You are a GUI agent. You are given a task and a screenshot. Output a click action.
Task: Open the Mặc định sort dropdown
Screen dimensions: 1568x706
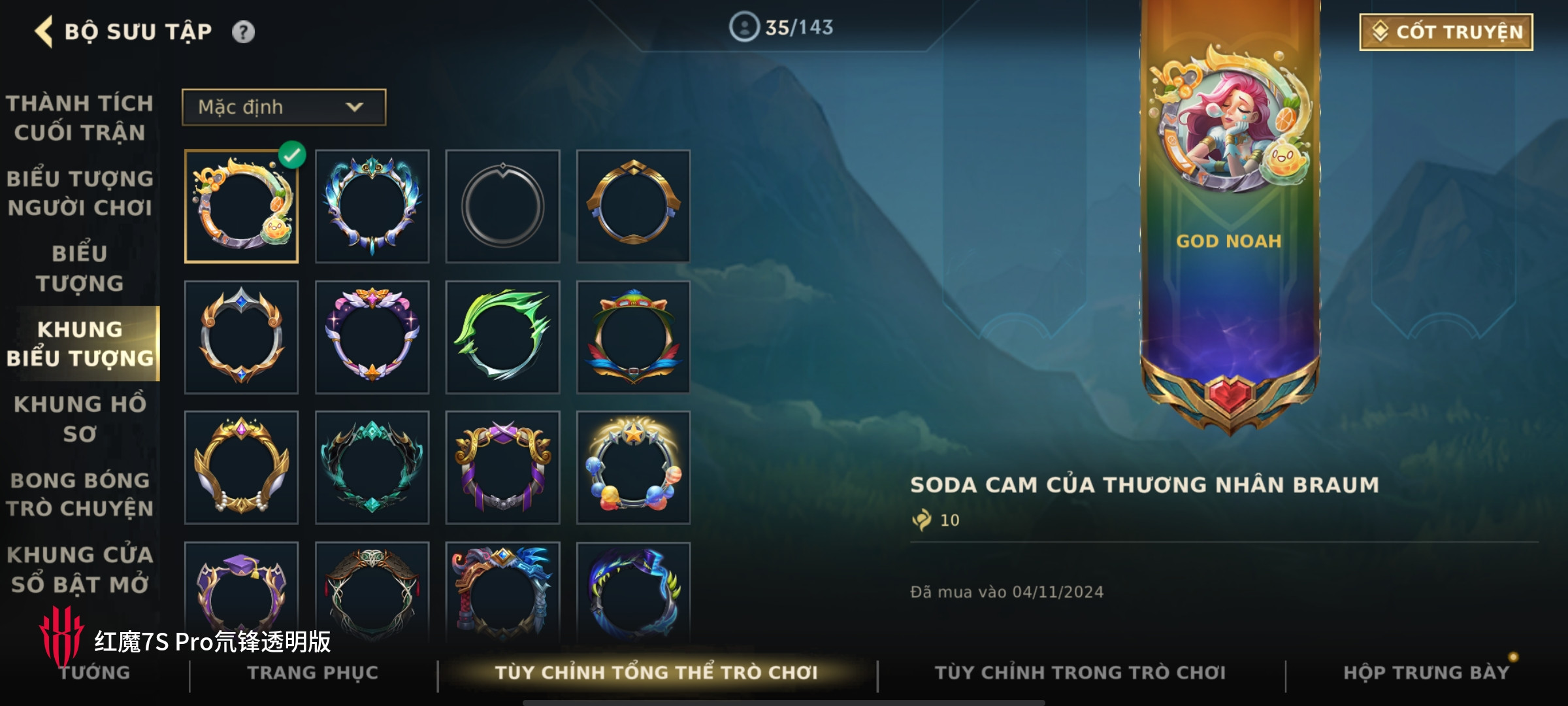(x=284, y=107)
